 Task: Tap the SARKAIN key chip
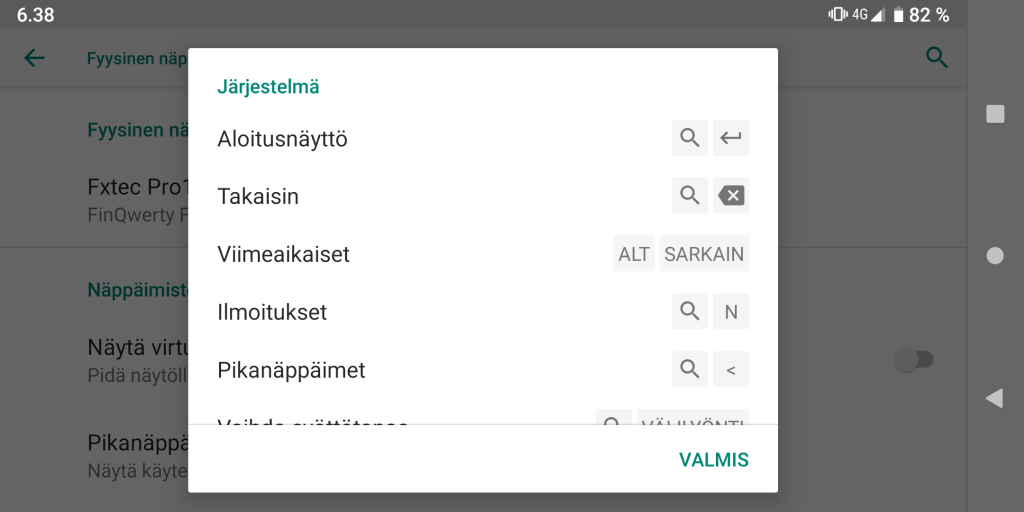[704, 253]
